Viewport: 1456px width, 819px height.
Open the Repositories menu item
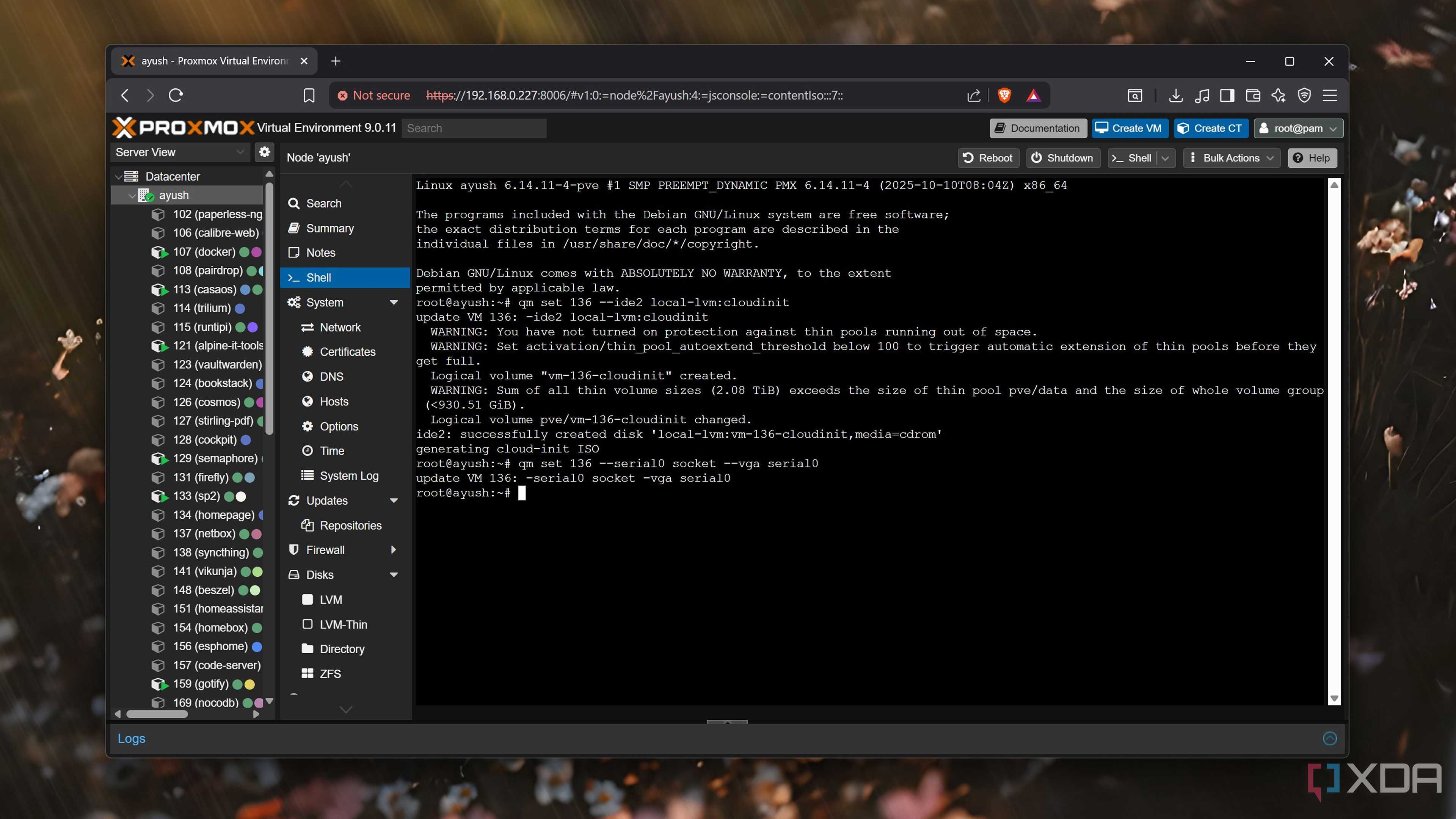coord(345,525)
